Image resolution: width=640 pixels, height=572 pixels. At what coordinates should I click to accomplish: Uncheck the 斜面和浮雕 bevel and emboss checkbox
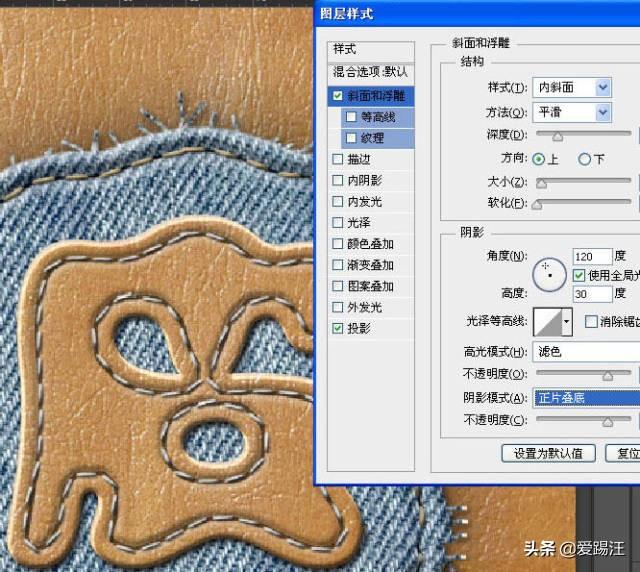[338, 96]
